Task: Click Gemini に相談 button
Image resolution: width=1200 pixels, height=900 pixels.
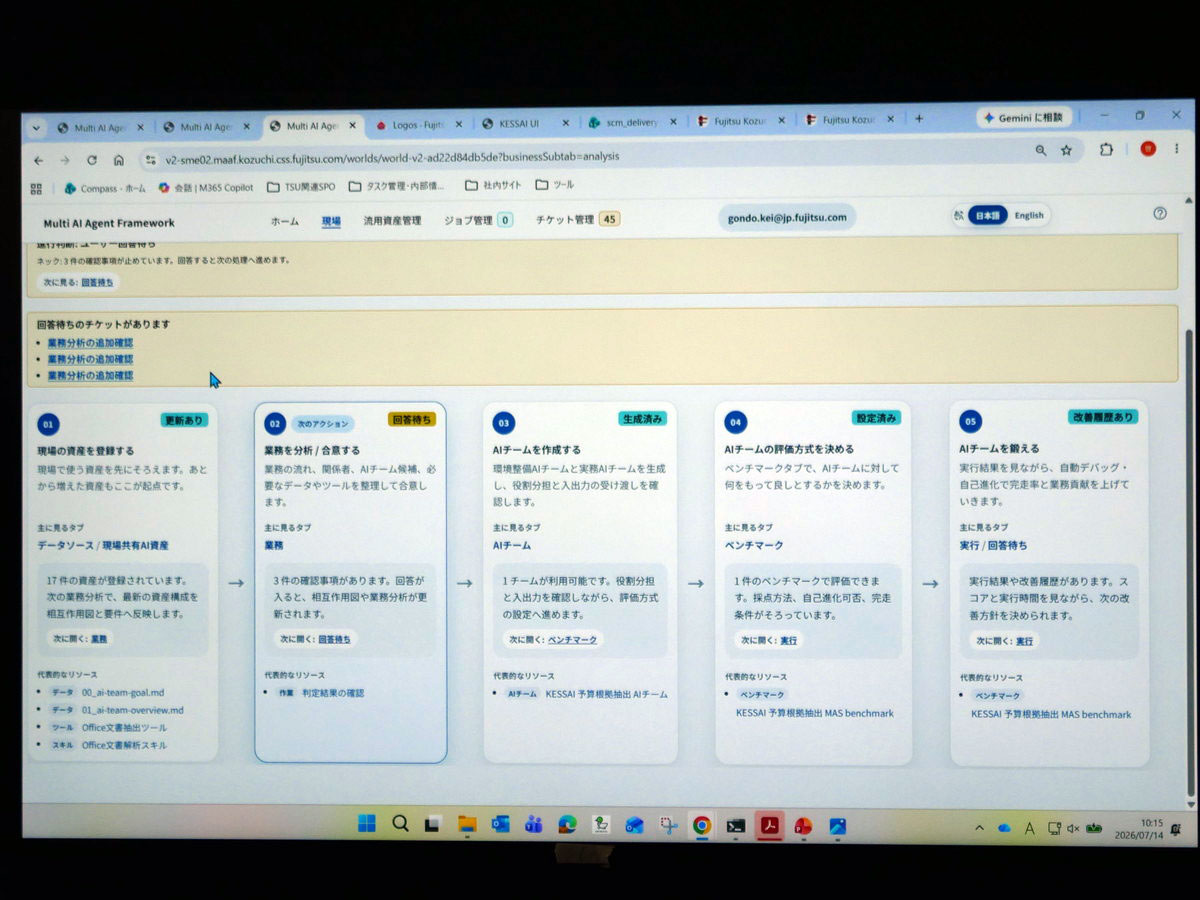Action: click(x=1024, y=117)
